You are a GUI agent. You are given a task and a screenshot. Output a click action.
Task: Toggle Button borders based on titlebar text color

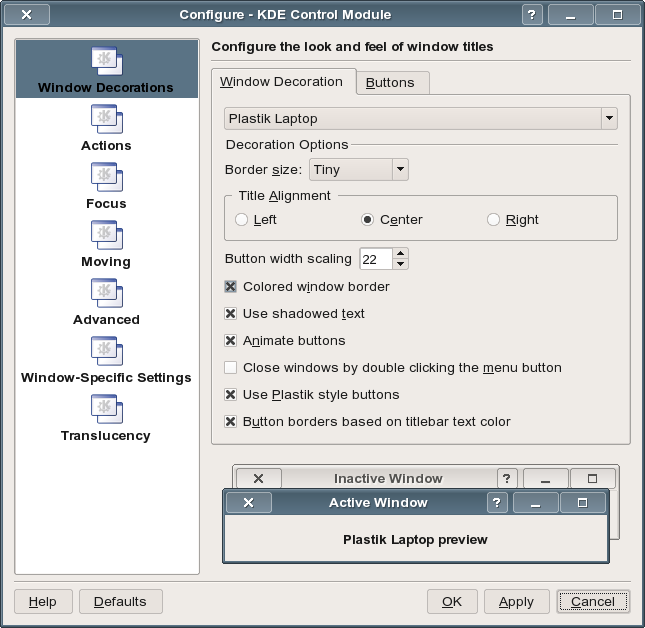[230, 422]
